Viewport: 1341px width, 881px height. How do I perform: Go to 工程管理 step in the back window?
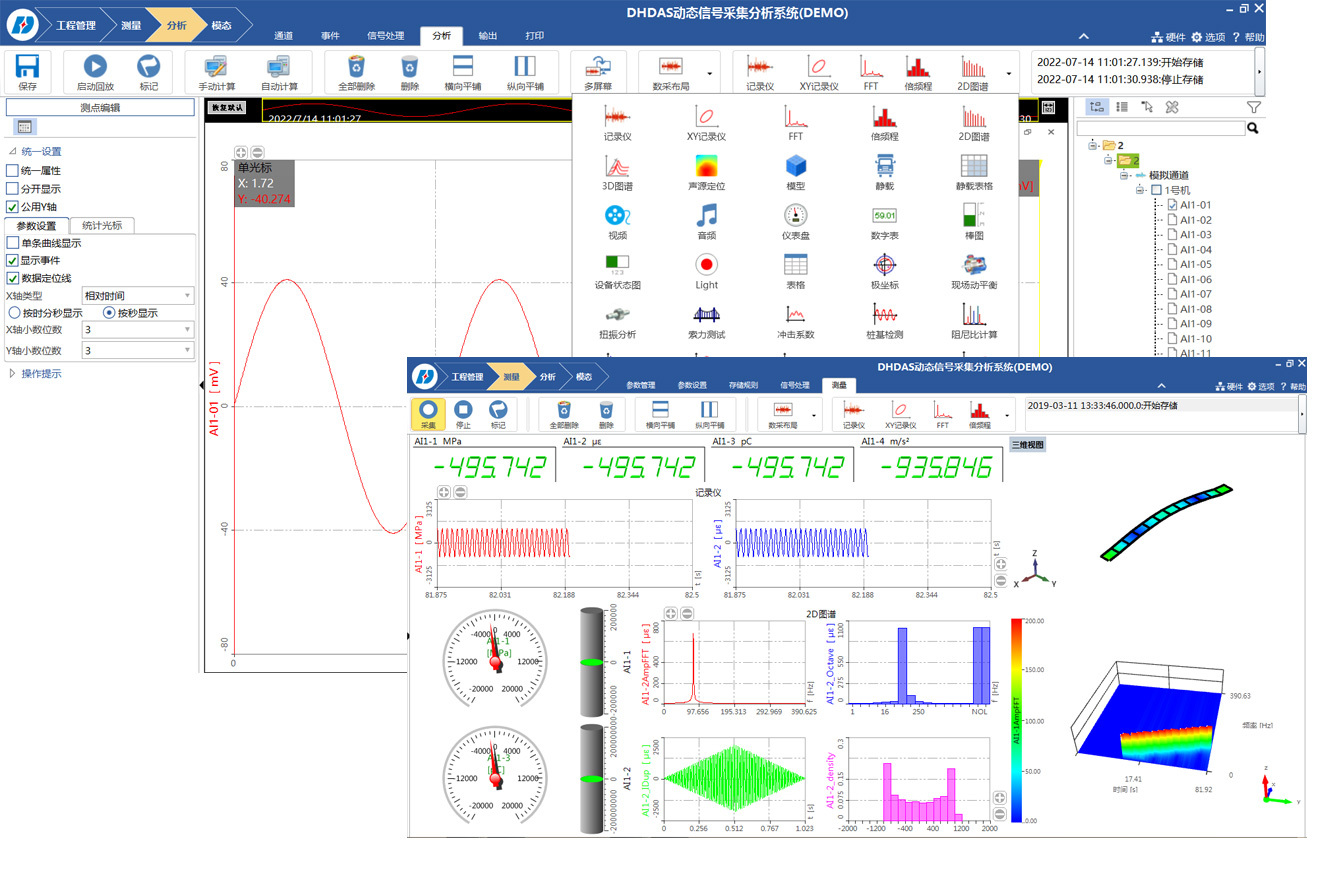[77, 24]
